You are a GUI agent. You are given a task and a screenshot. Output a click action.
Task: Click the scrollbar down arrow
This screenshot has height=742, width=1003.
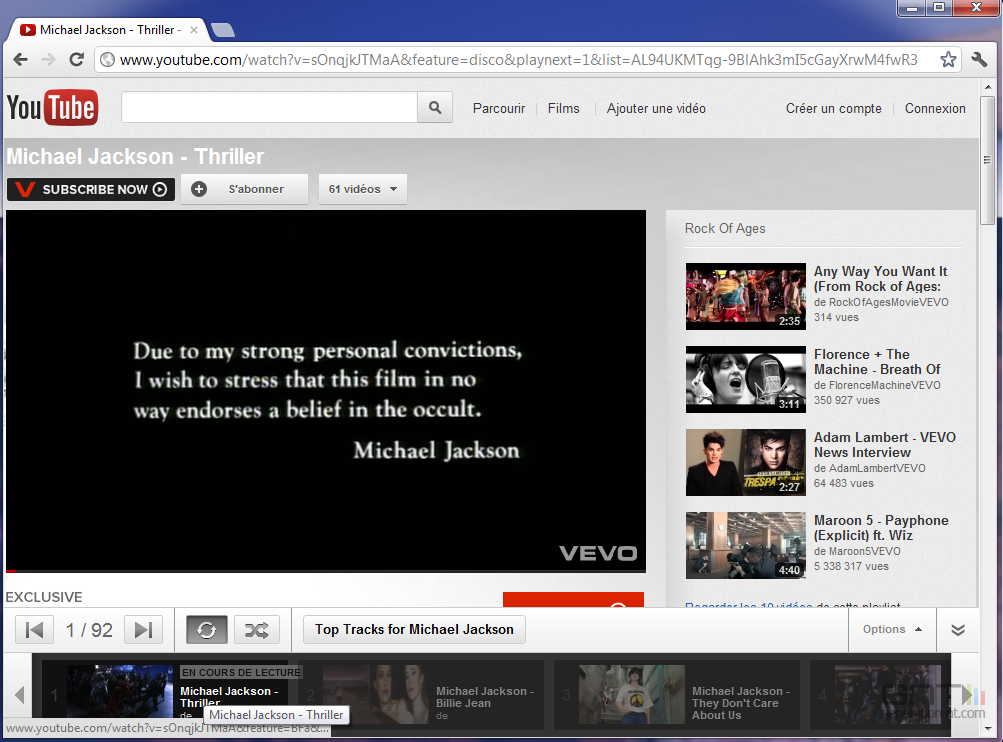(988, 728)
